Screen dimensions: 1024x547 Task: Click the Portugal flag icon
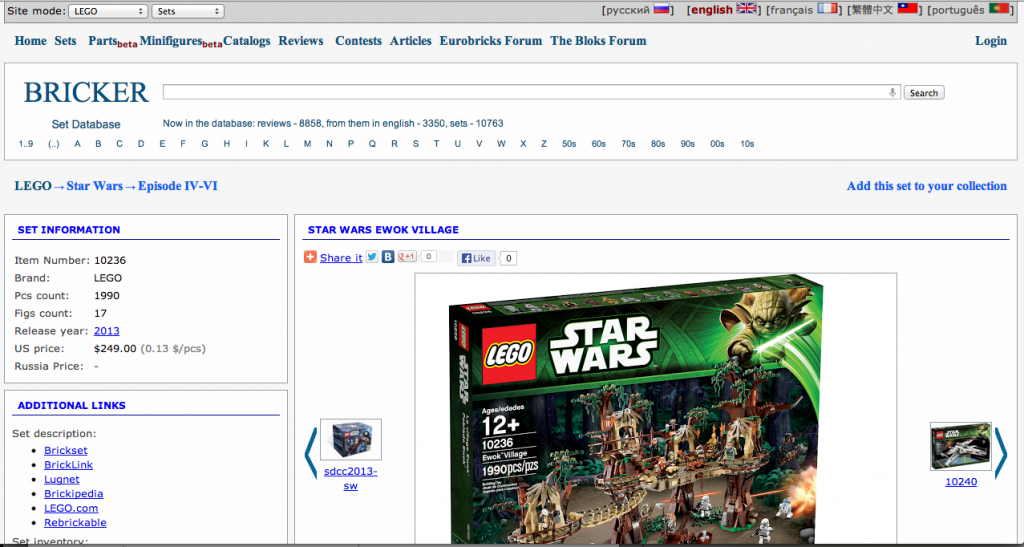[999, 9]
